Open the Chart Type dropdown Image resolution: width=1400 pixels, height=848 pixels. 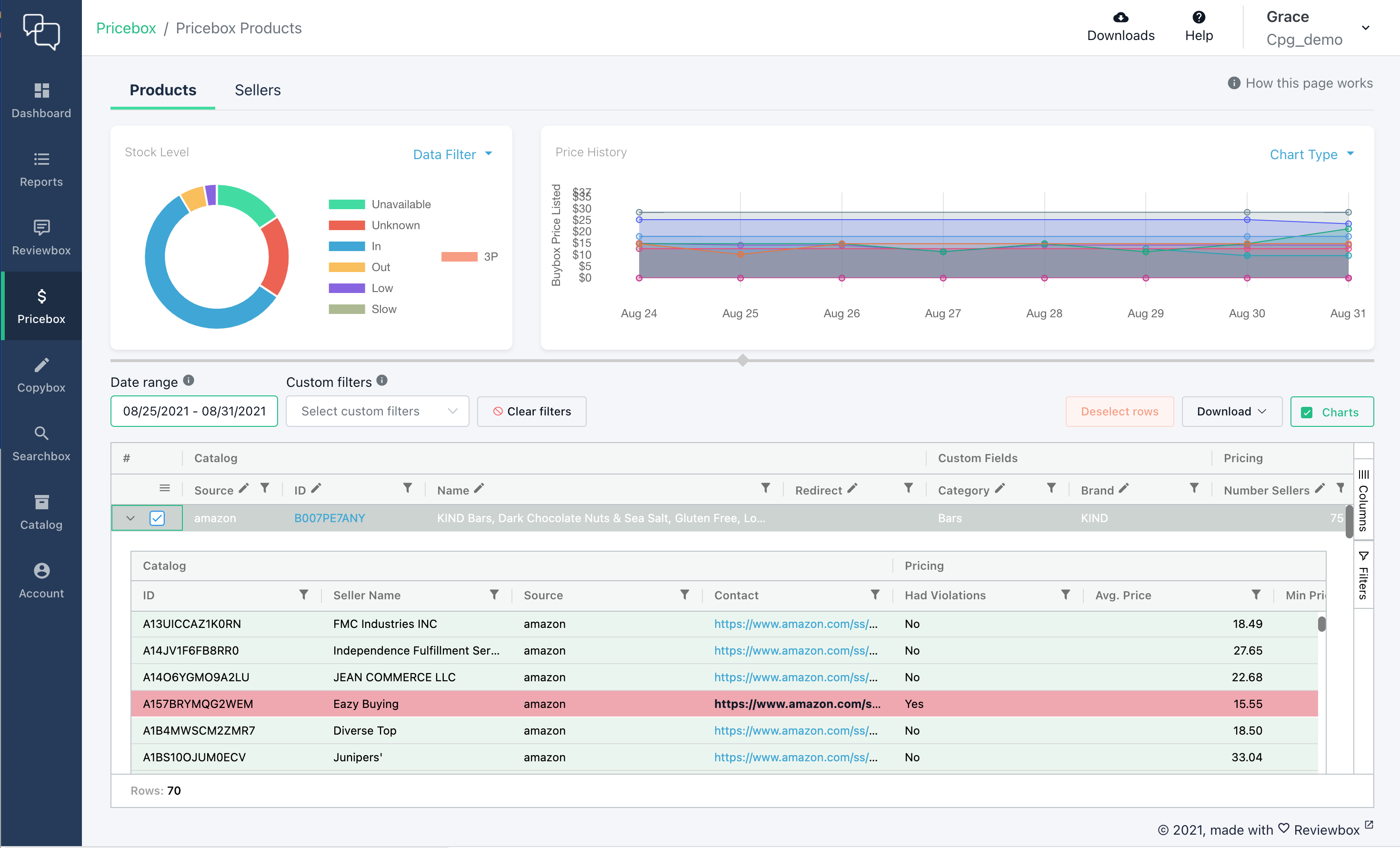[1311, 155]
